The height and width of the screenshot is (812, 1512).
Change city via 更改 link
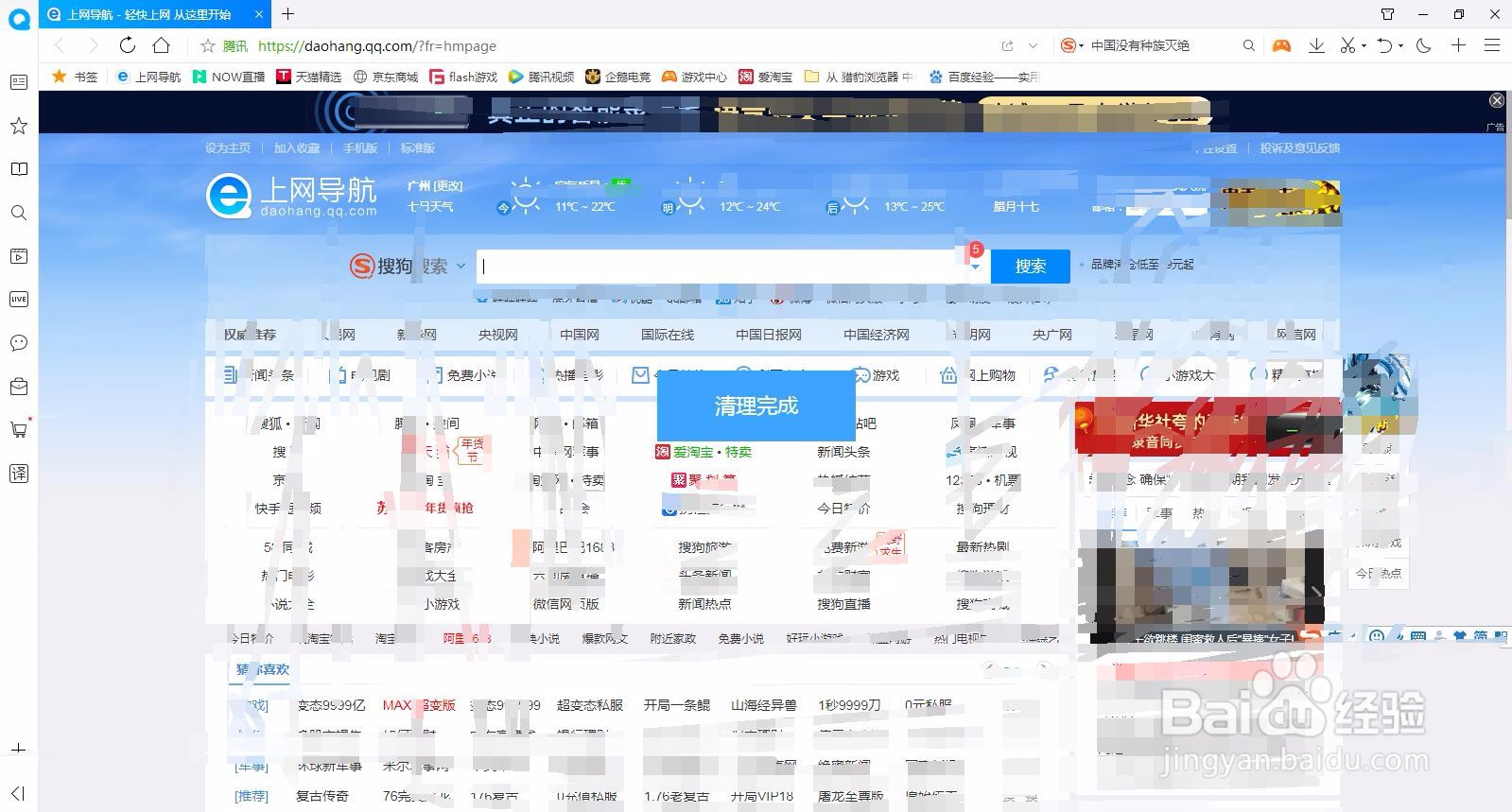click(449, 185)
